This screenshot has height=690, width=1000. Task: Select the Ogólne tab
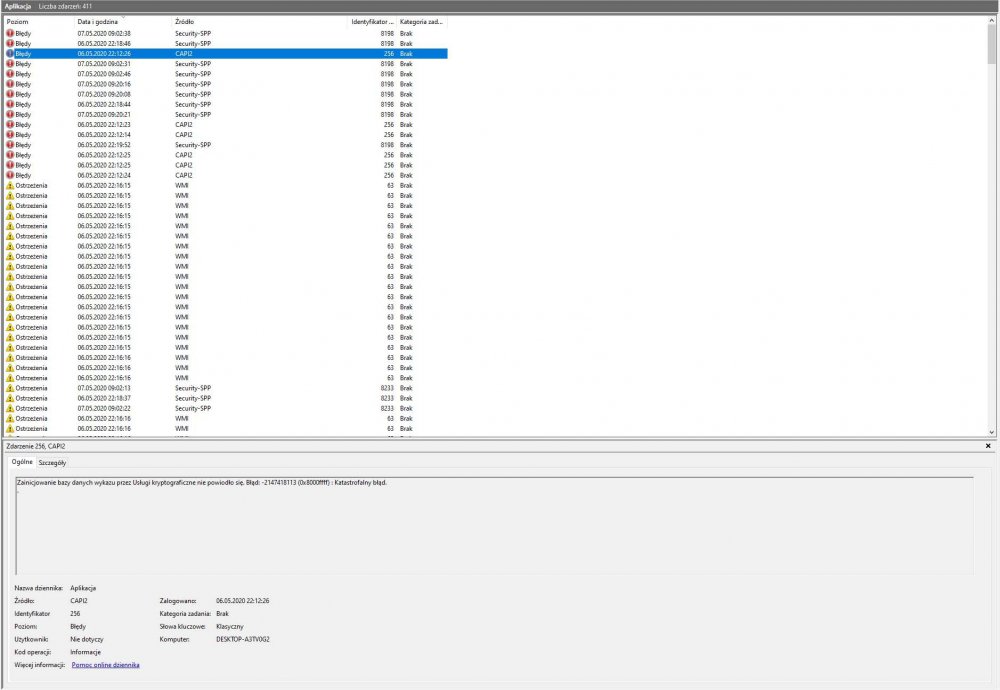pos(21,463)
